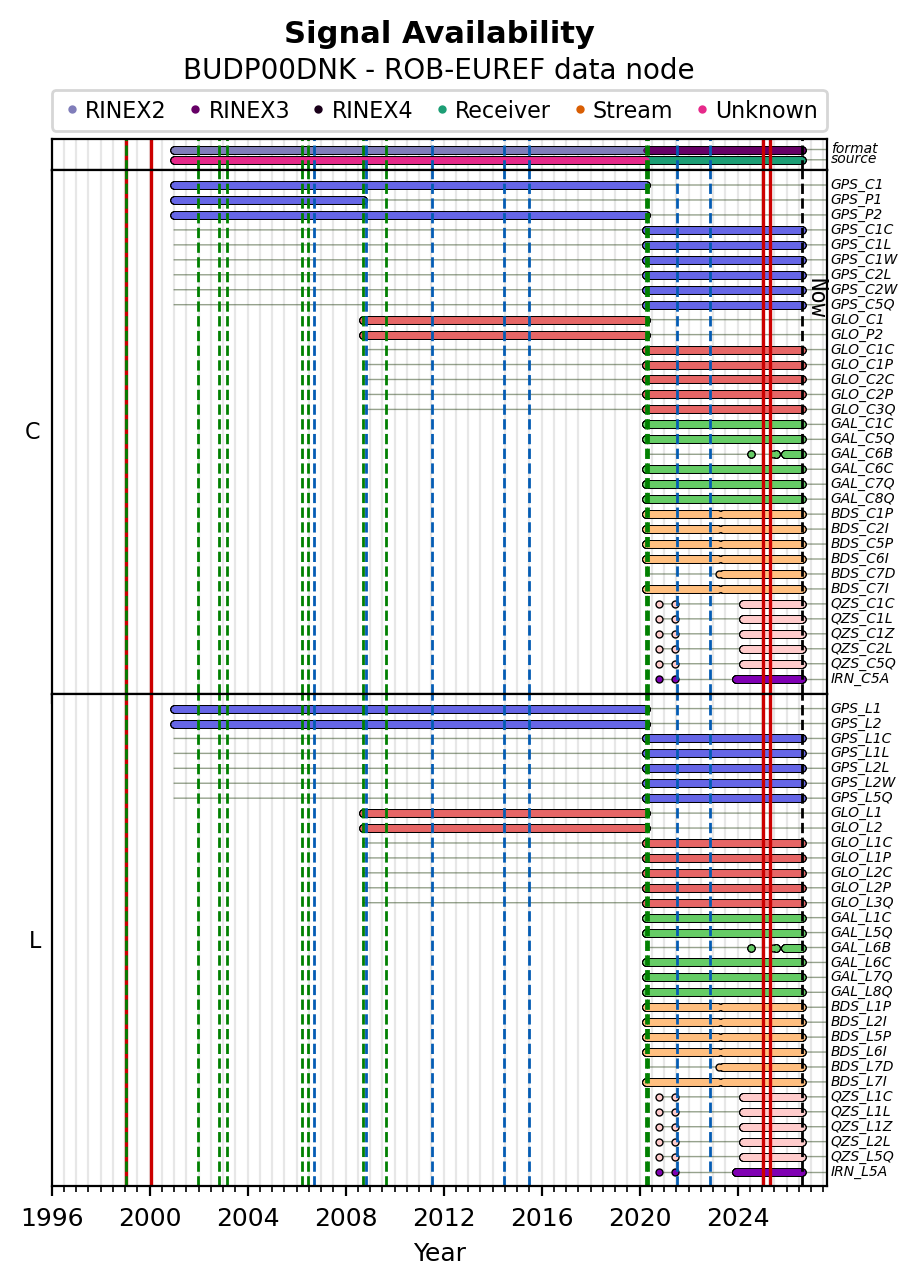This screenshot has width=918, height=1285.
Task: Select the IRN_L5A row label
Action: coord(861,1171)
